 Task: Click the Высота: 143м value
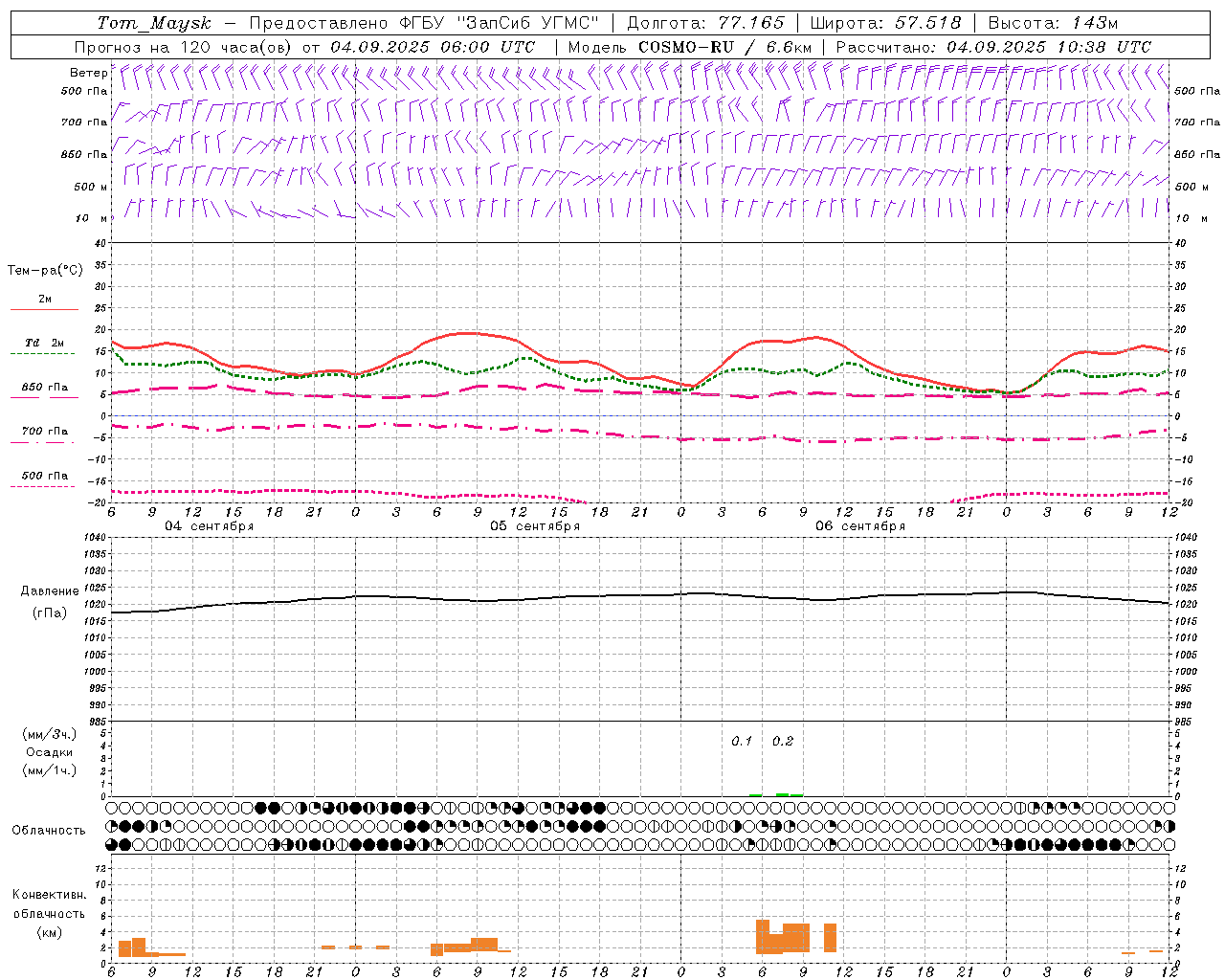coord(1053,23)
